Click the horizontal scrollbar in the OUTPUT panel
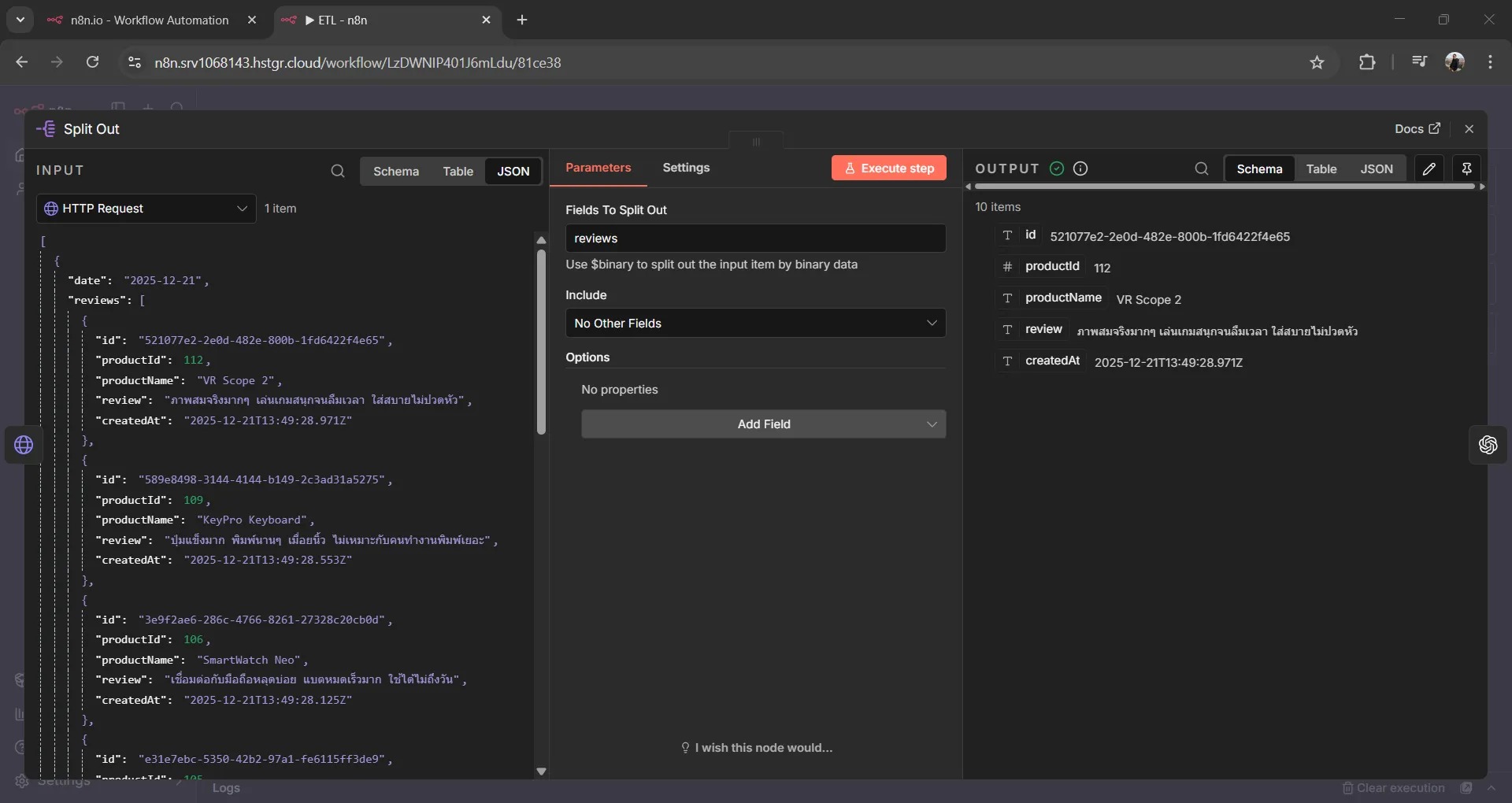The height and width of the screenshot is (803, 1512). point(1223,187)
